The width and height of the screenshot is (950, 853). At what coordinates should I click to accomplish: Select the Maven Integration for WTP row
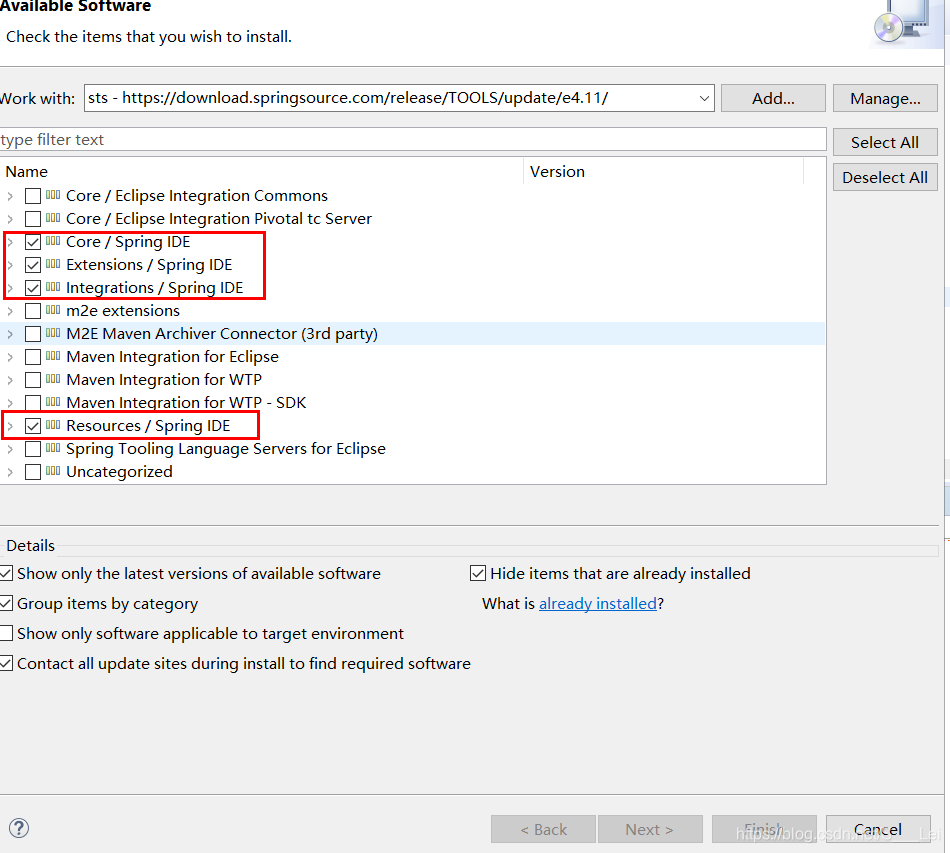[x=413, y=380]
